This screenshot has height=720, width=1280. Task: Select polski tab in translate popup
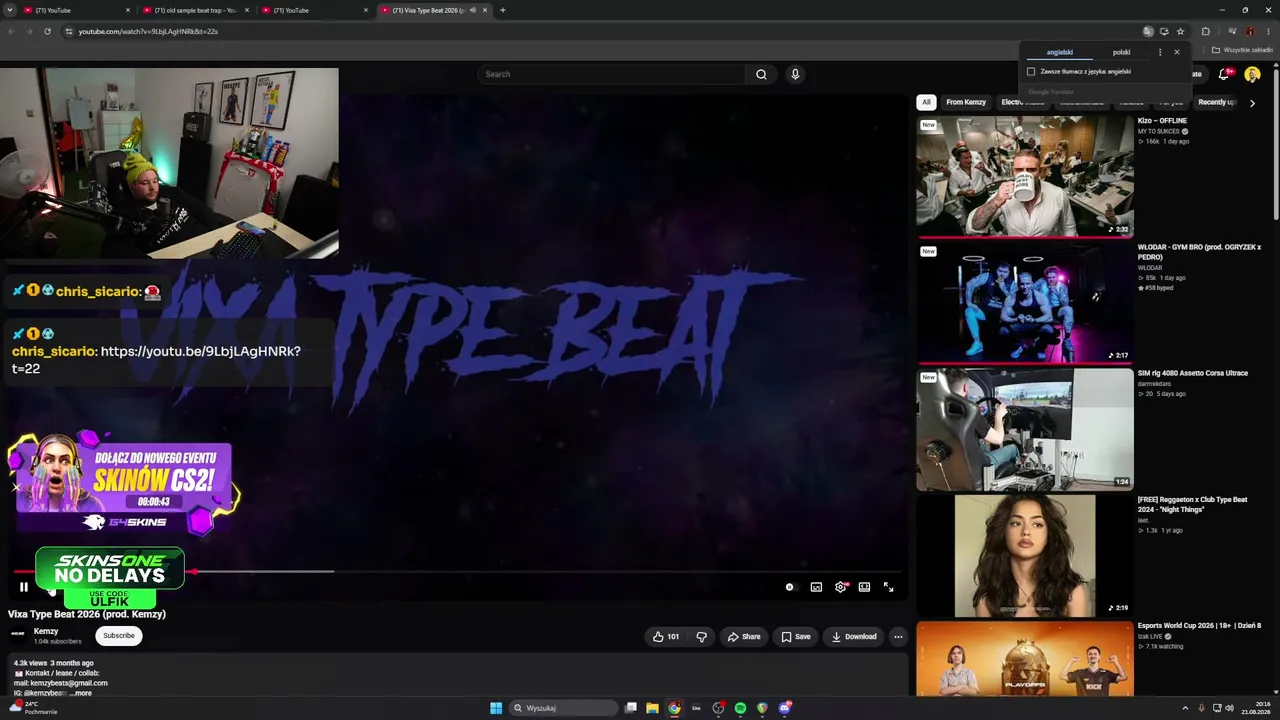(x=1121, y=52)
